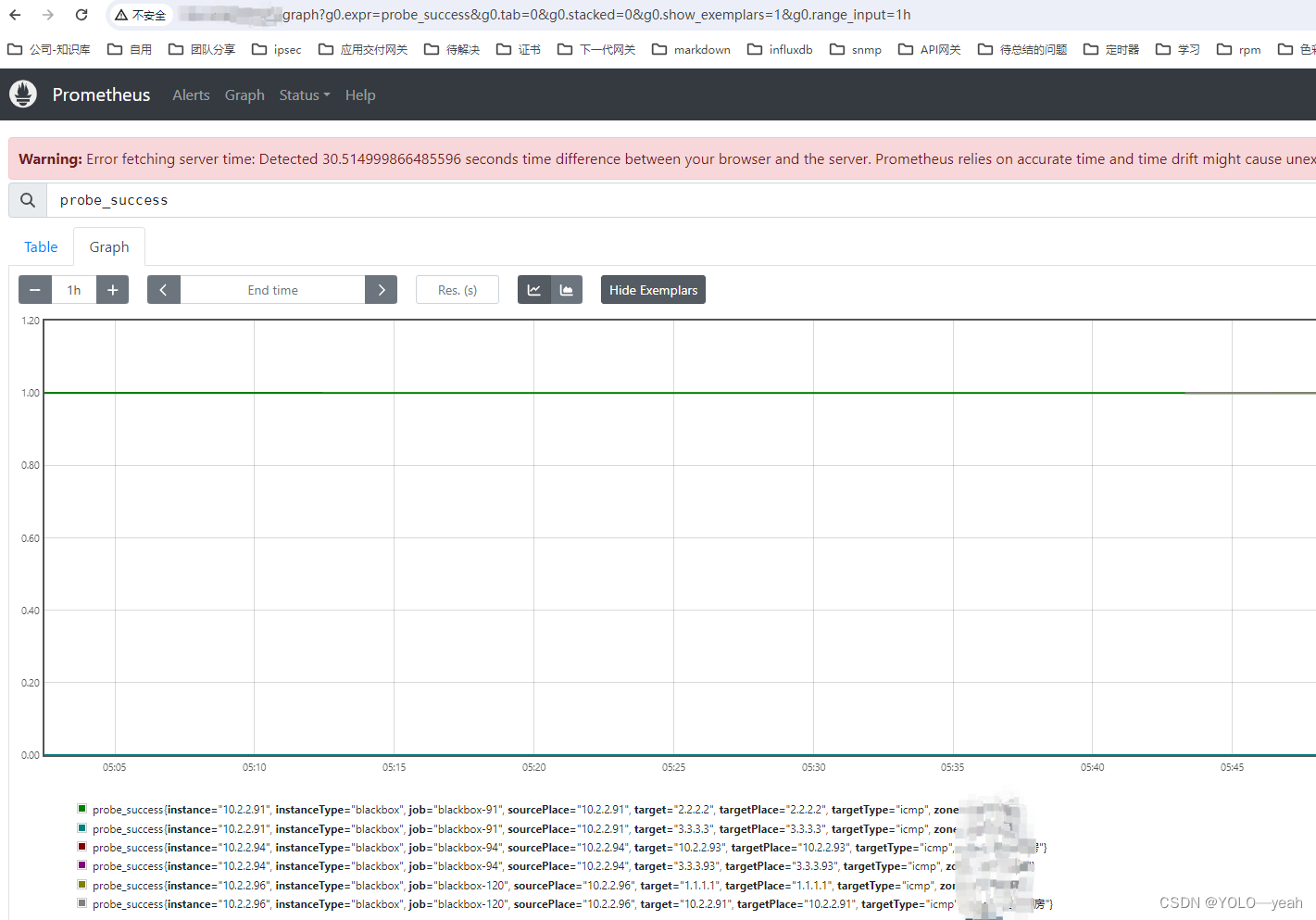The image size is (1316, 920).
Task: Open the 下一代网关 bookmark folder
Action: click(x=596, y=49)
